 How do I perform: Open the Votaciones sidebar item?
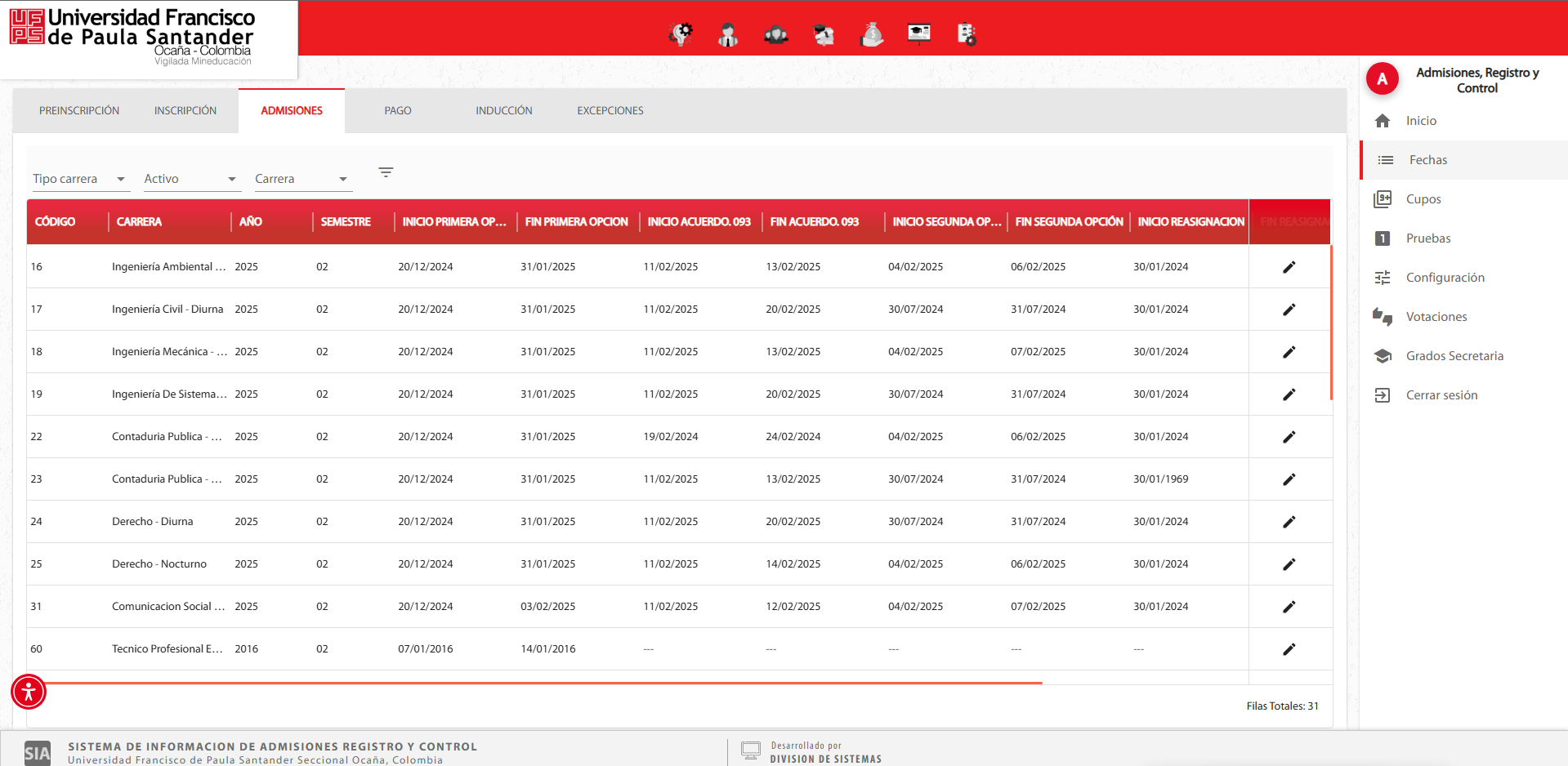1436,317
